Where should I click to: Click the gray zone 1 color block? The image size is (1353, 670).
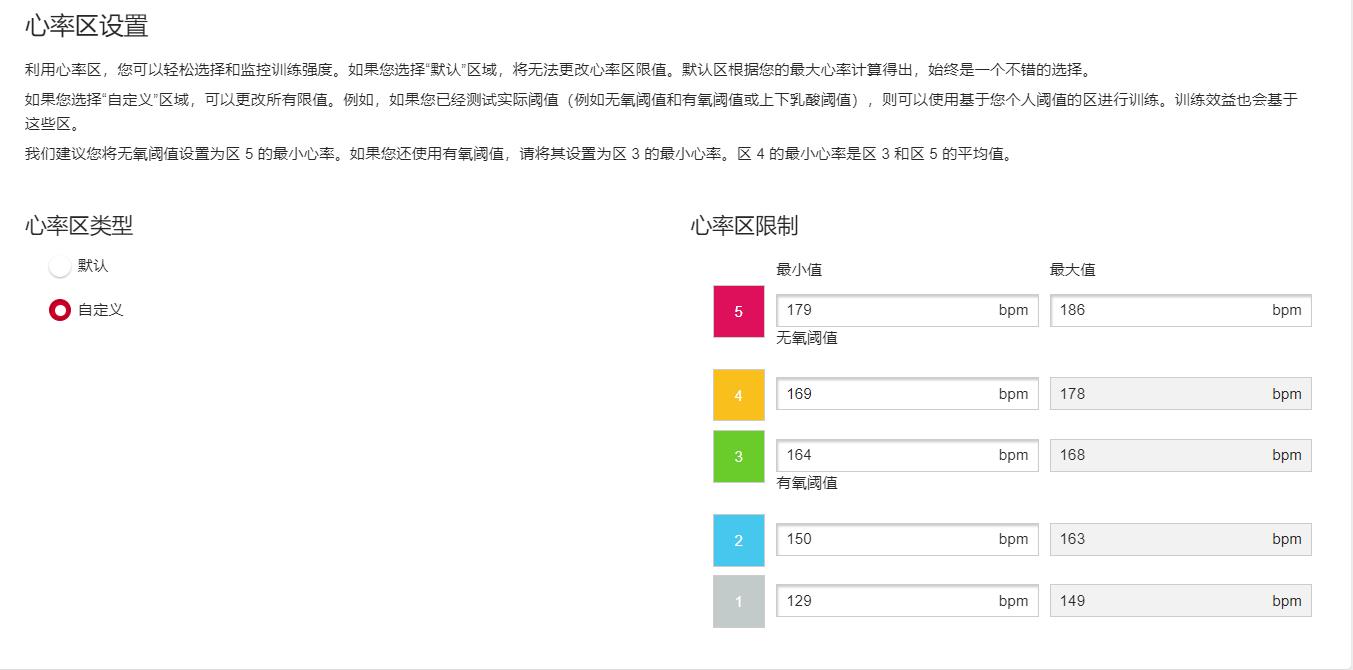click(738, 600)
